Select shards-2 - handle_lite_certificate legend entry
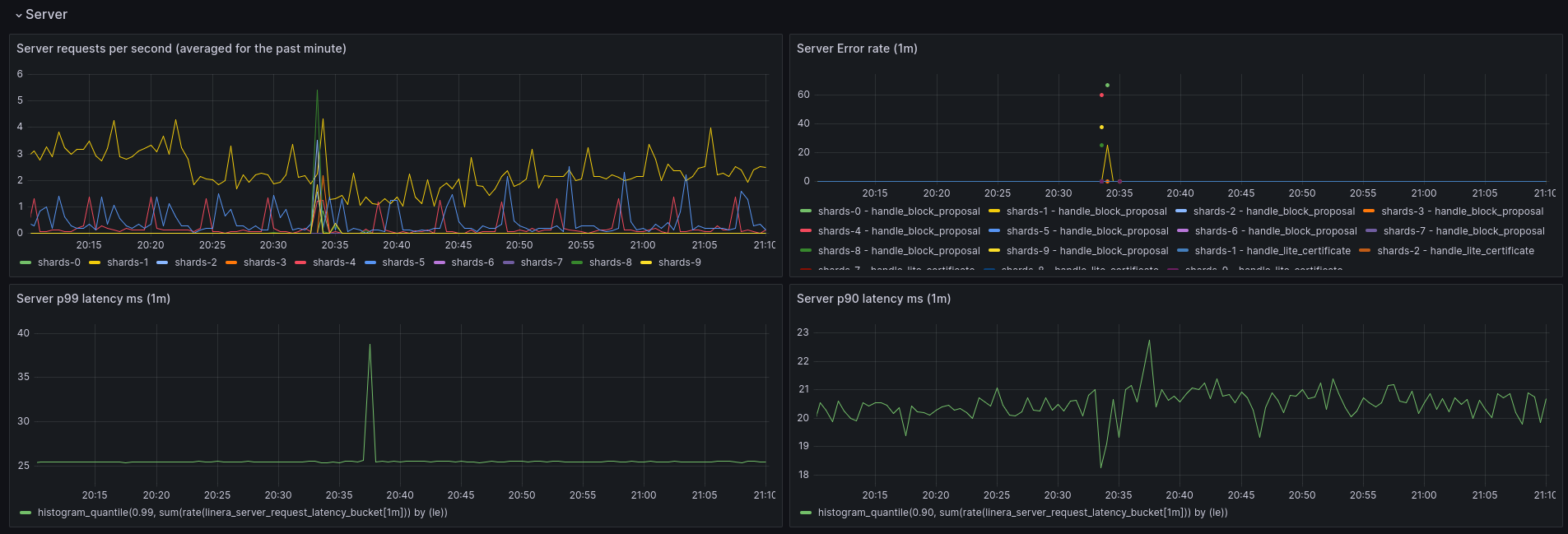1568x534 pixels. point(1455,251)
